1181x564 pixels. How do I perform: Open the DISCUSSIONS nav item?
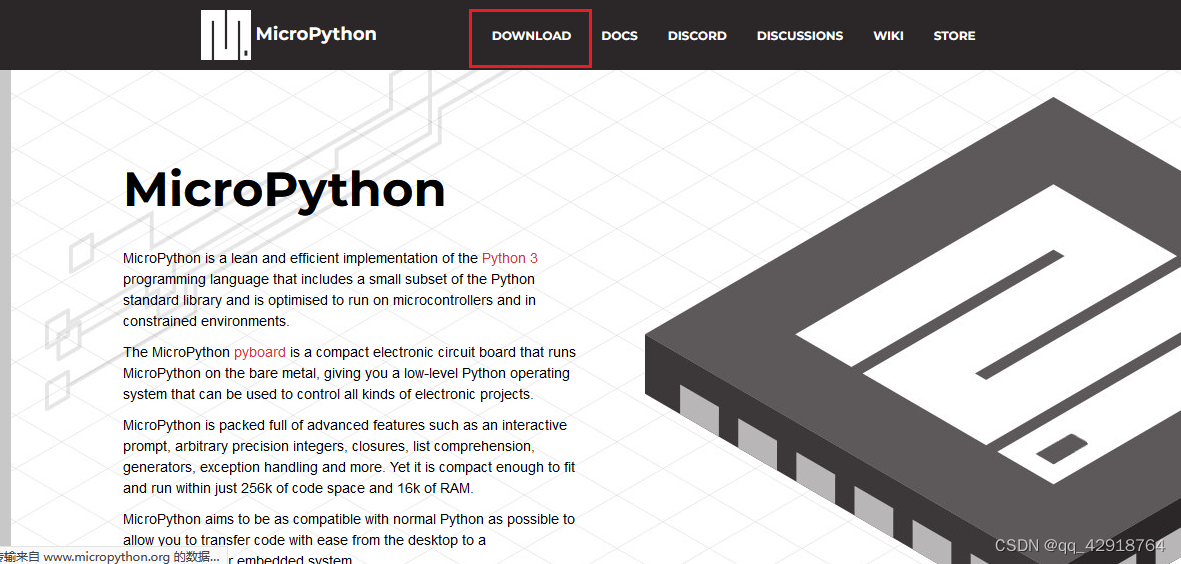pos(799,35)
